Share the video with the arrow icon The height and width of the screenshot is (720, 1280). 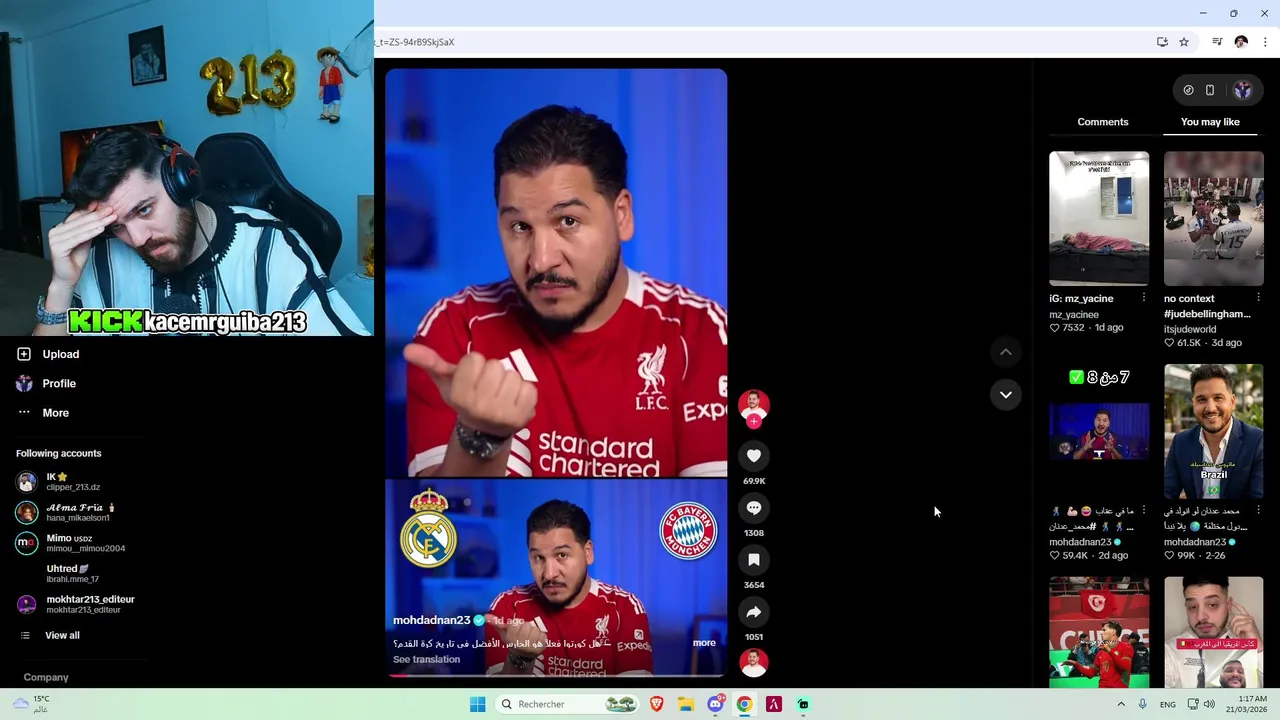coord(754,612)
